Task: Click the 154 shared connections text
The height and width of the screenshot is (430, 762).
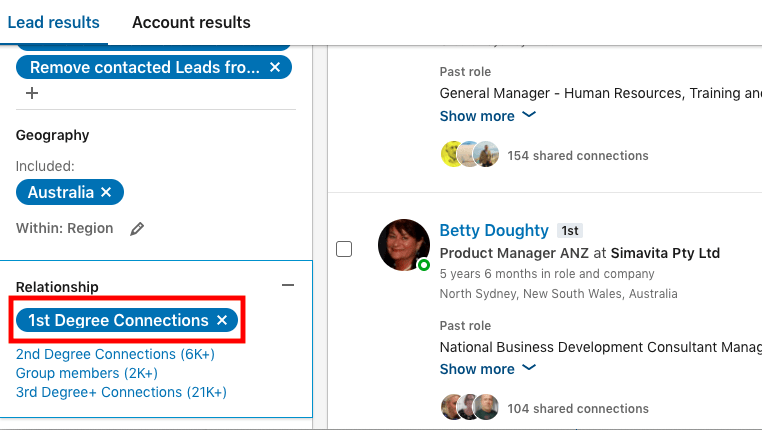Action: pyautogui.click(x=578, y=155)
